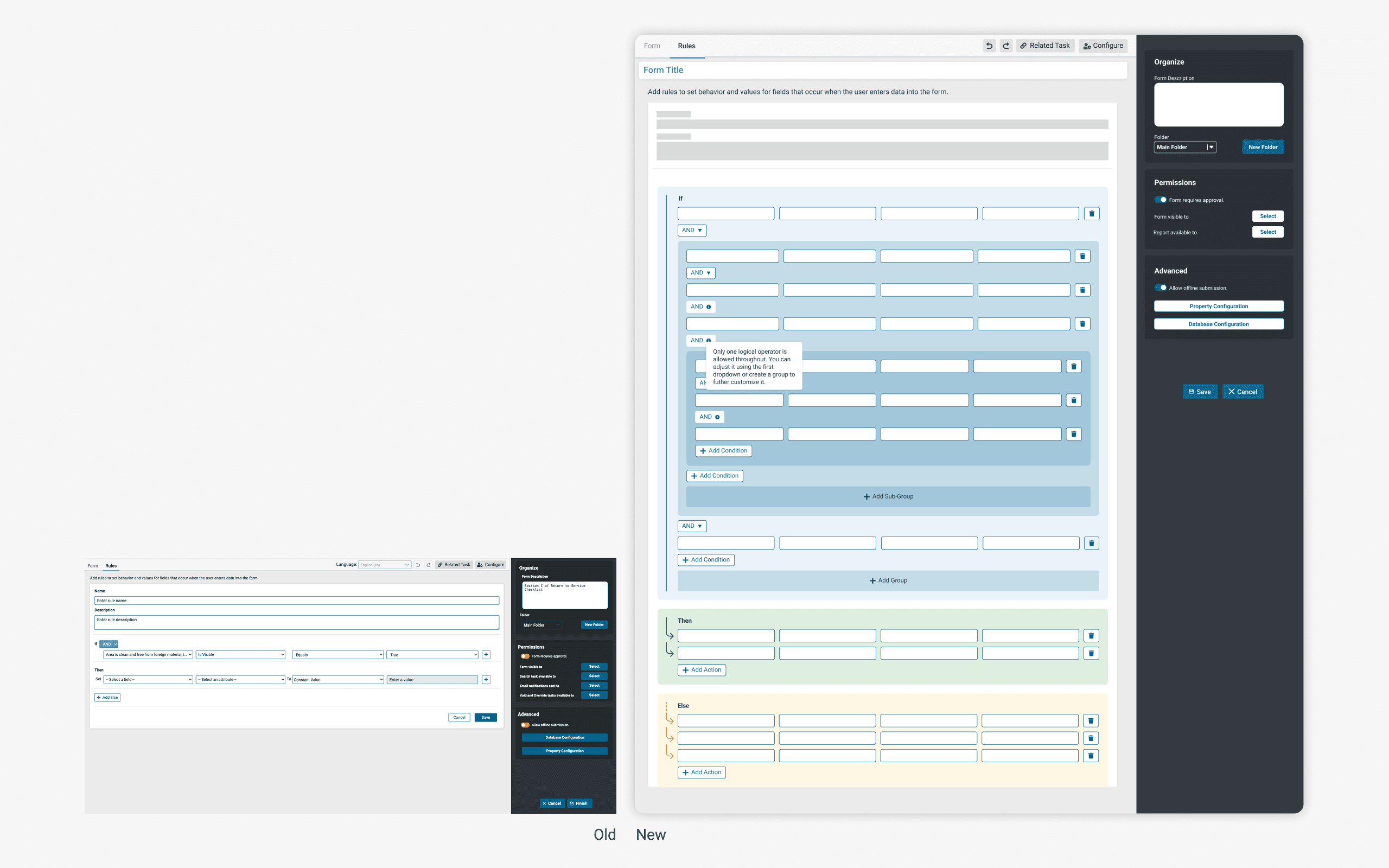This screenshot has width=1389, height=868.
Task: Click the Related Task link icon button in the new mockup
Action: click(1044, 46)
